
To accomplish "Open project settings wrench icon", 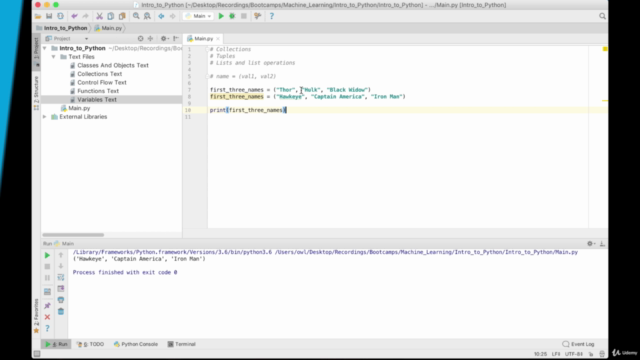I will 258,16.
